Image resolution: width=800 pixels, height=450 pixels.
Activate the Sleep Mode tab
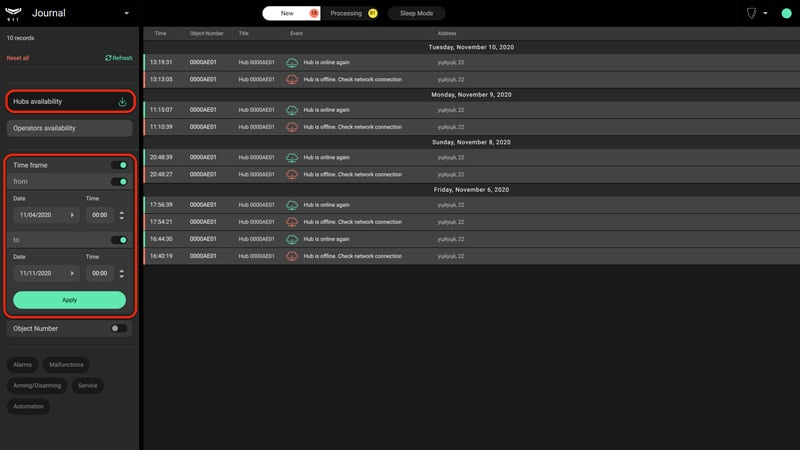[x=416, y=13]
